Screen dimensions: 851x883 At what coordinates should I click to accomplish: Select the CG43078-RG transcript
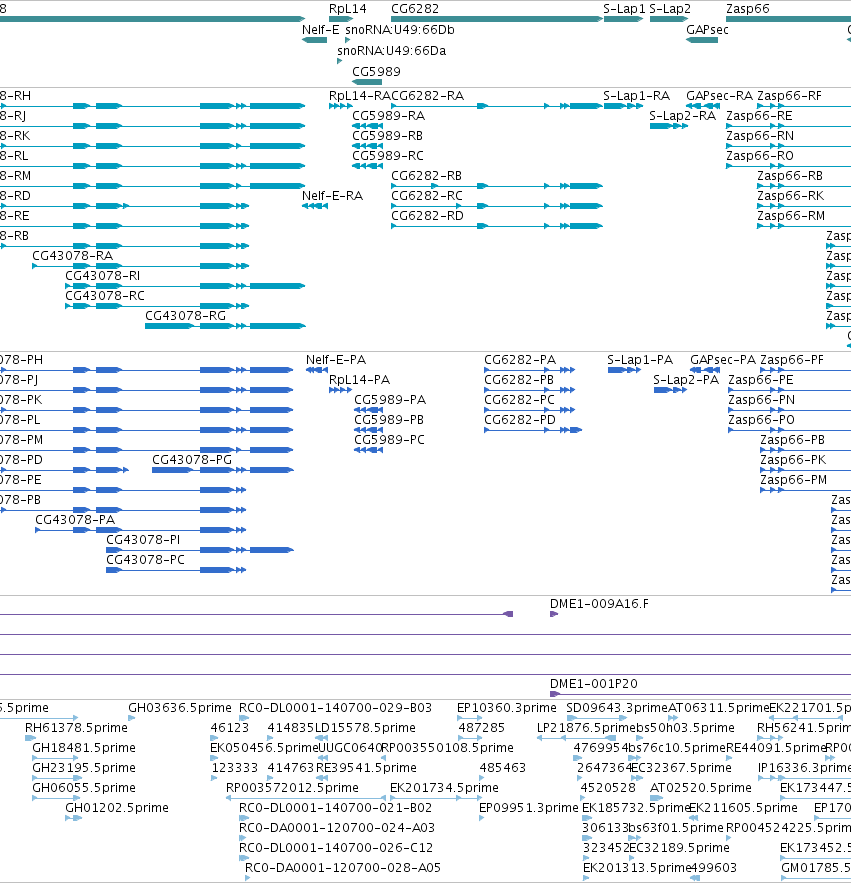coord(225,326)
